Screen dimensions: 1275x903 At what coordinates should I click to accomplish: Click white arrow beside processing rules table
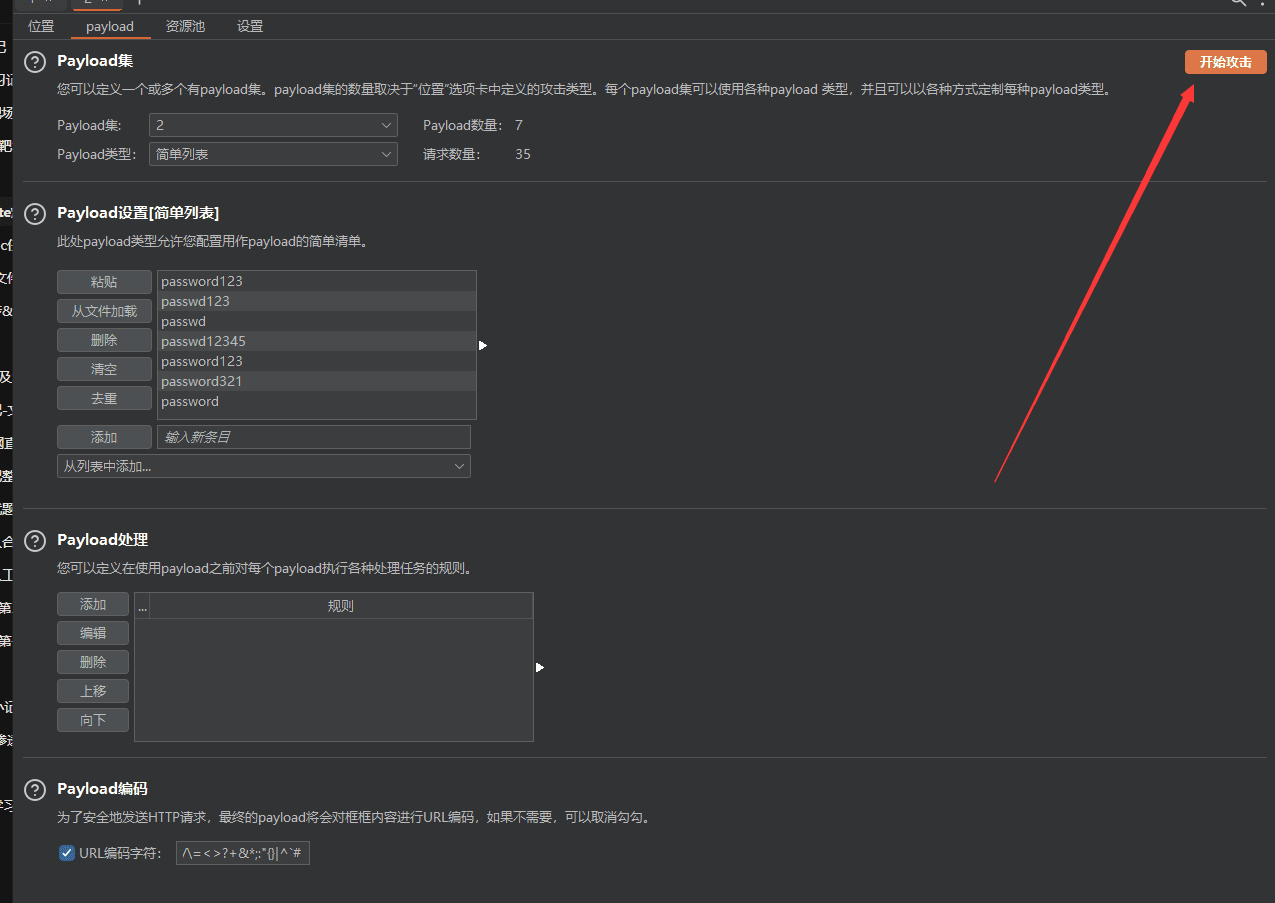tap(540, 667)
